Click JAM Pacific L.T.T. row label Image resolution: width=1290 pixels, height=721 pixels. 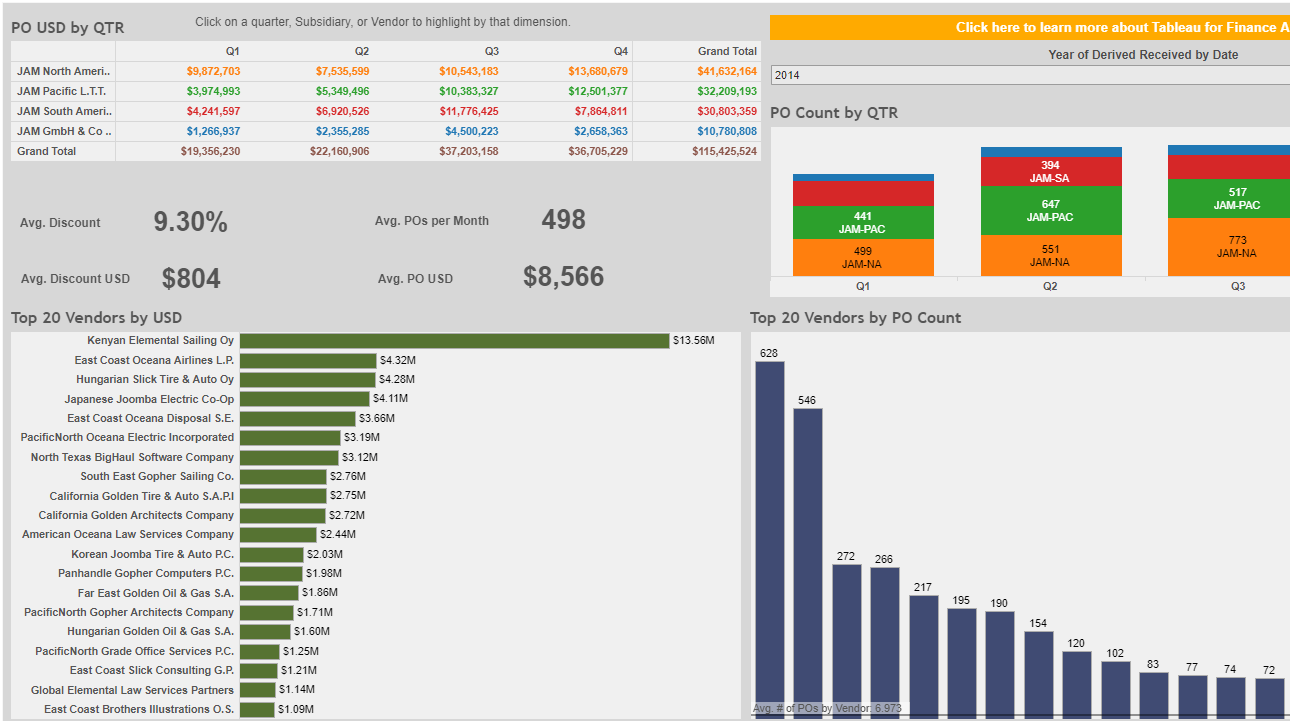click(64, 92)
